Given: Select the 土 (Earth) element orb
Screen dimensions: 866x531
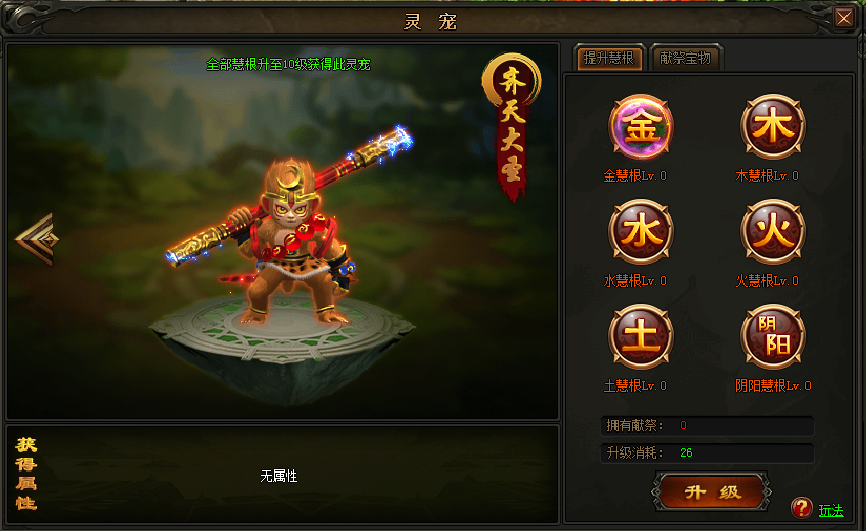Looking at the screenshot, I should 641,337.
